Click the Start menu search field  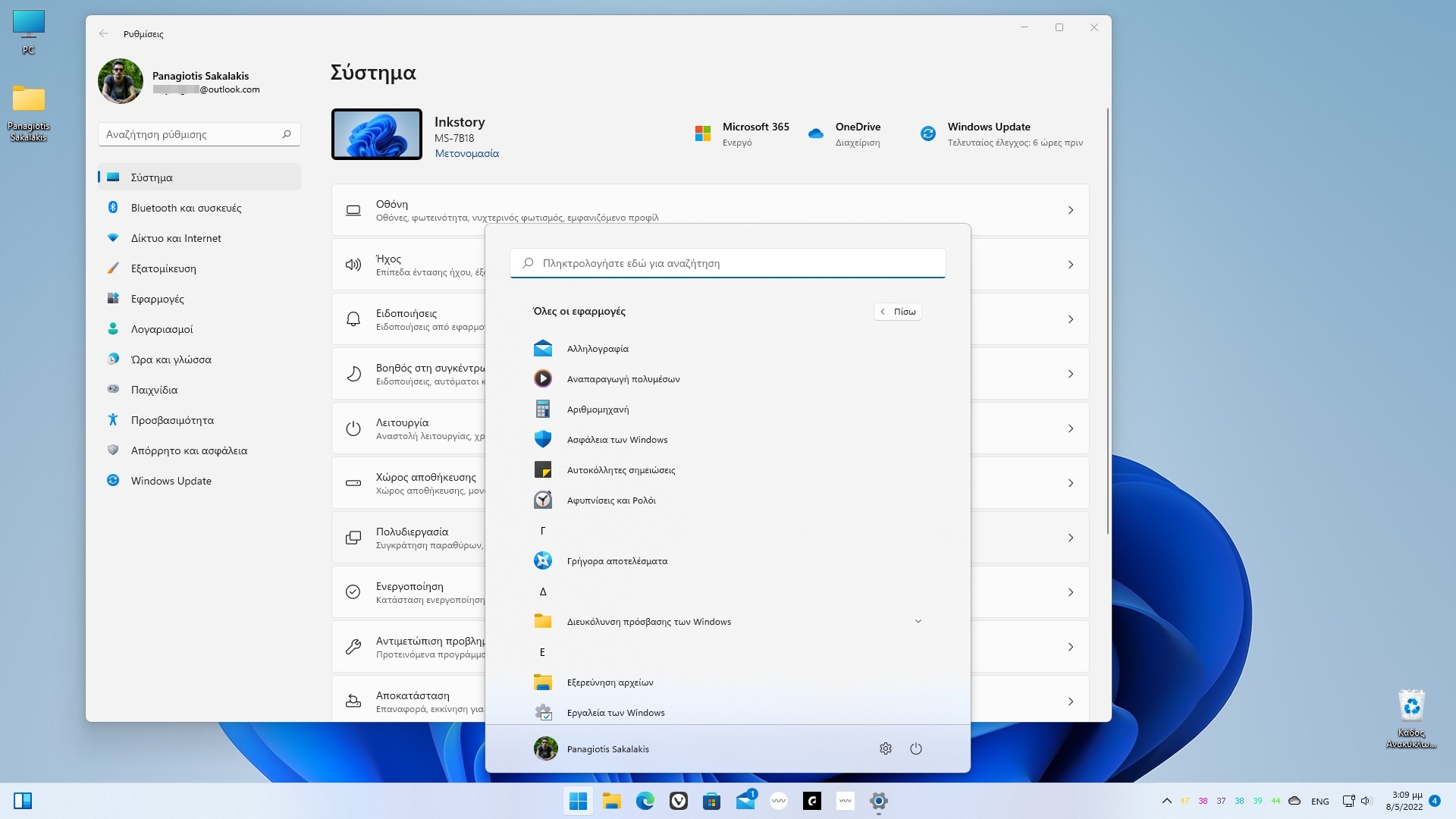[727, 263]
